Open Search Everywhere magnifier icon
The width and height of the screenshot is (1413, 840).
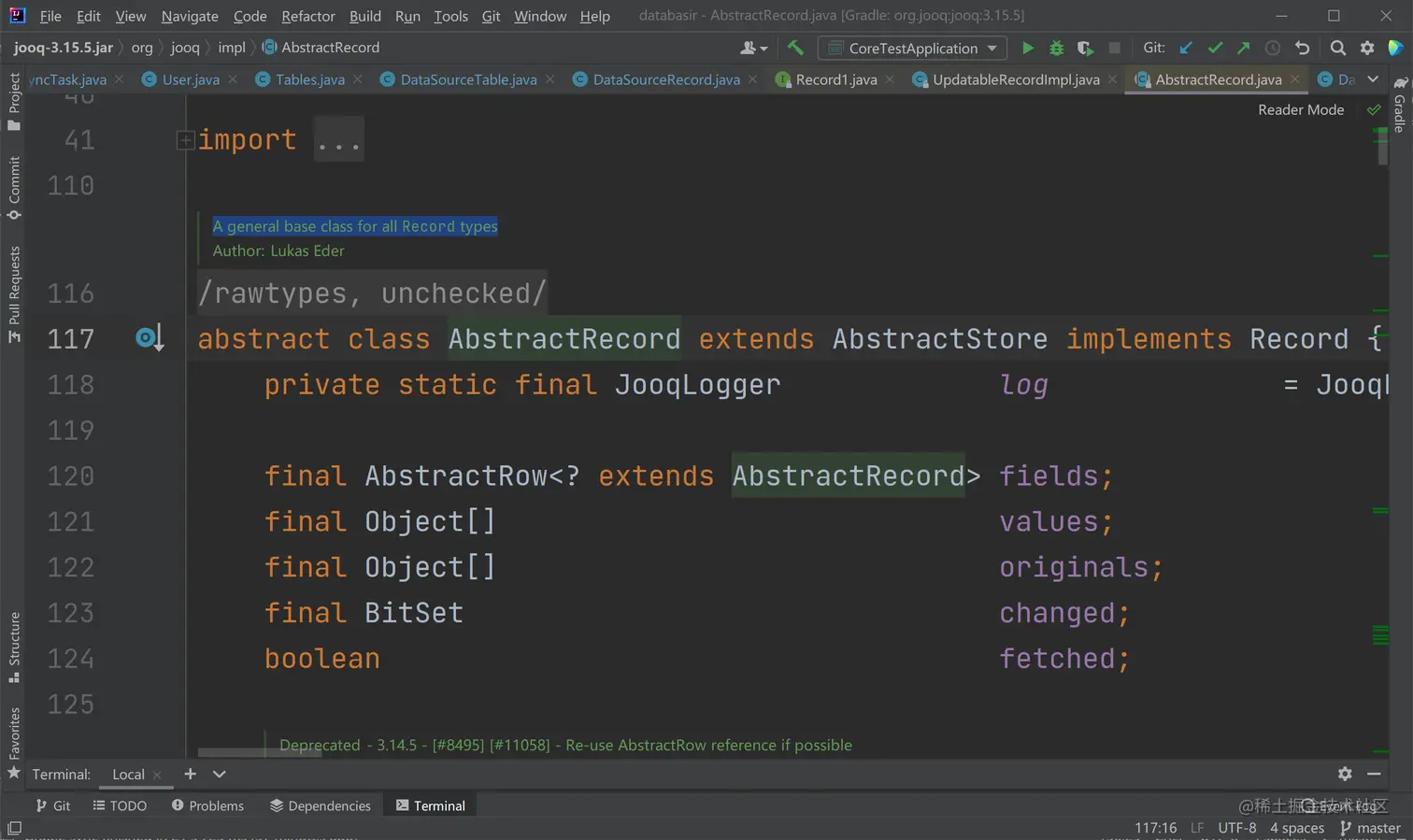pos(1337,48)
